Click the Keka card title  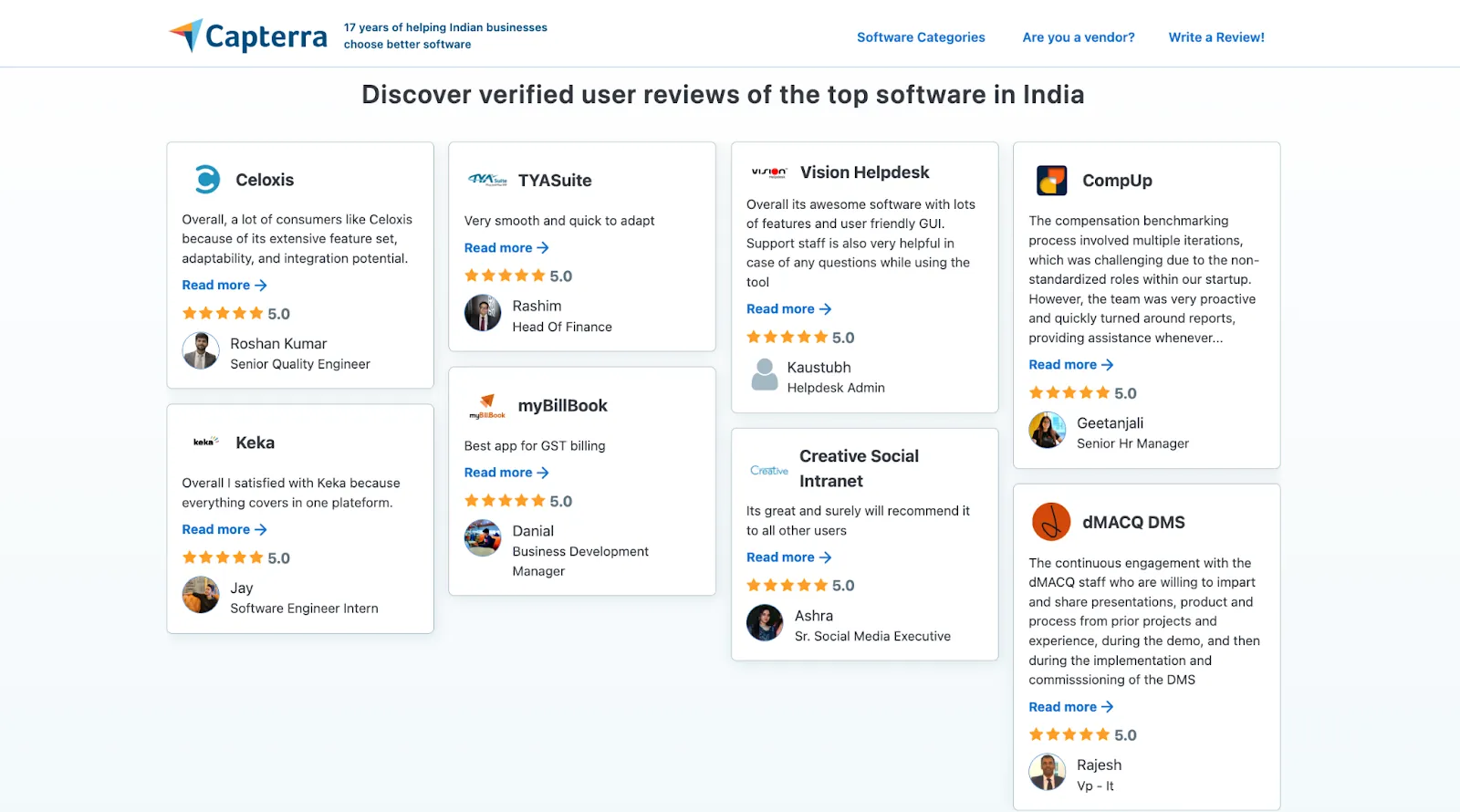[x=255, y=442]
